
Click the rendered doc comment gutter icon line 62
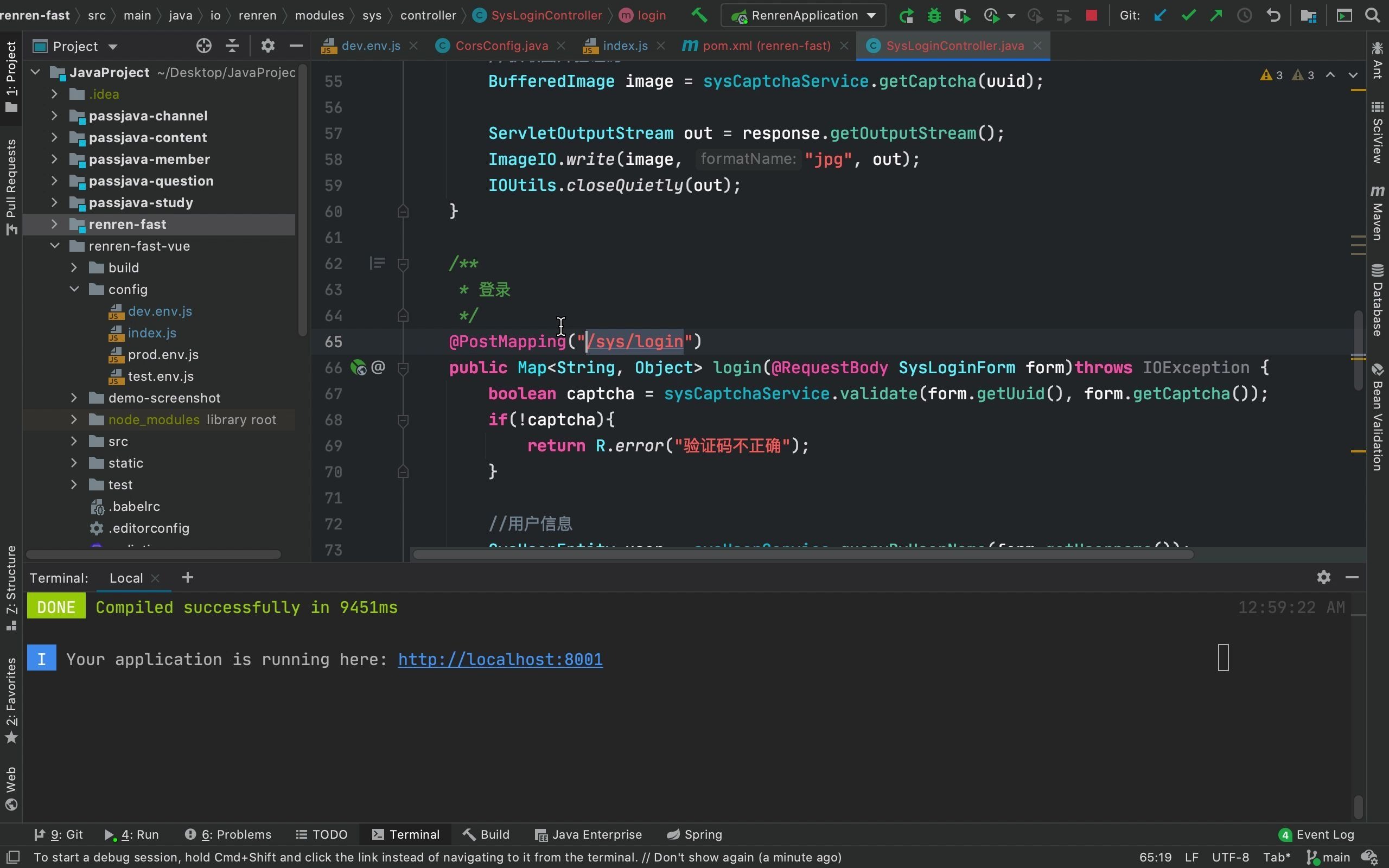click(x=377, y=264)
